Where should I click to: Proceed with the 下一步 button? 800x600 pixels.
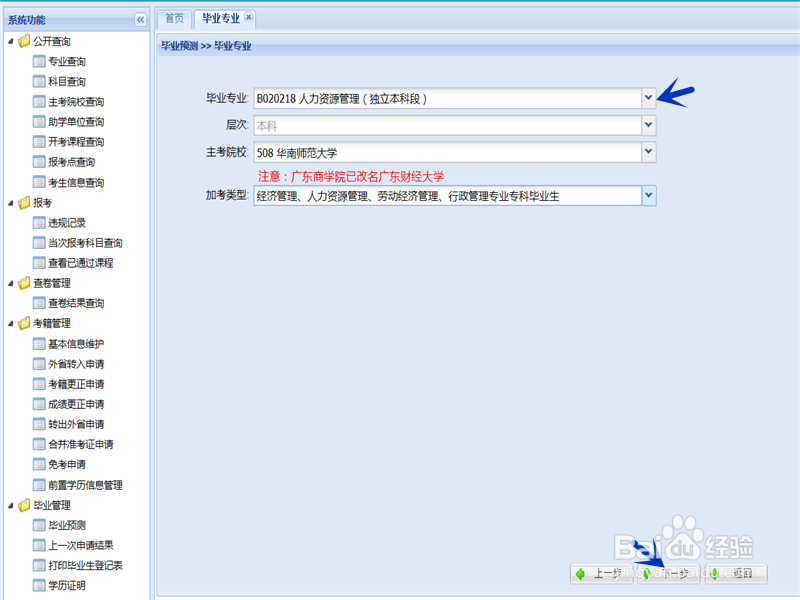pos(668,574)
